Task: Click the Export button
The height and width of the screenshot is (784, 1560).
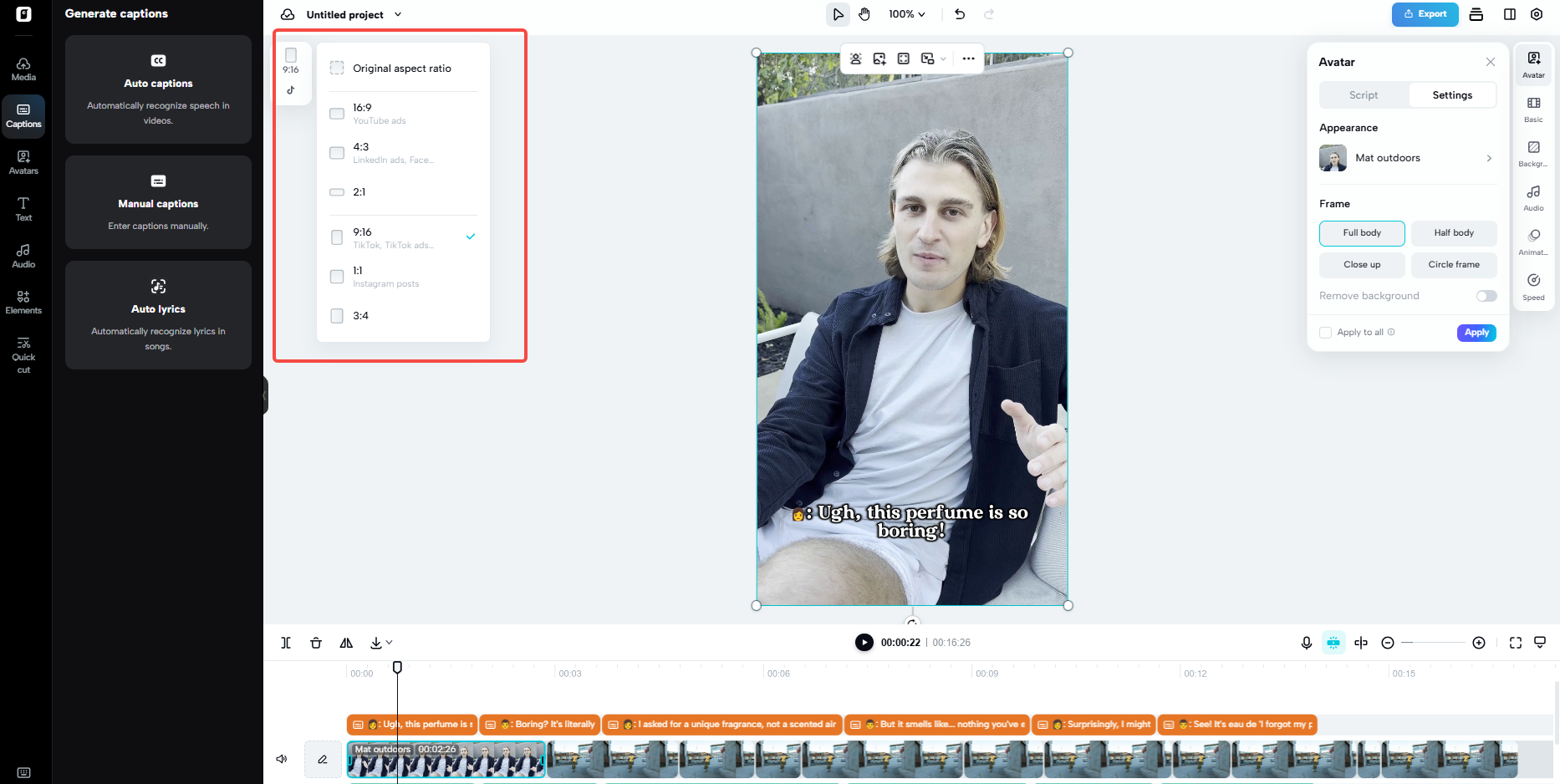Action: pyautogui.click(x=1425, y=14)
